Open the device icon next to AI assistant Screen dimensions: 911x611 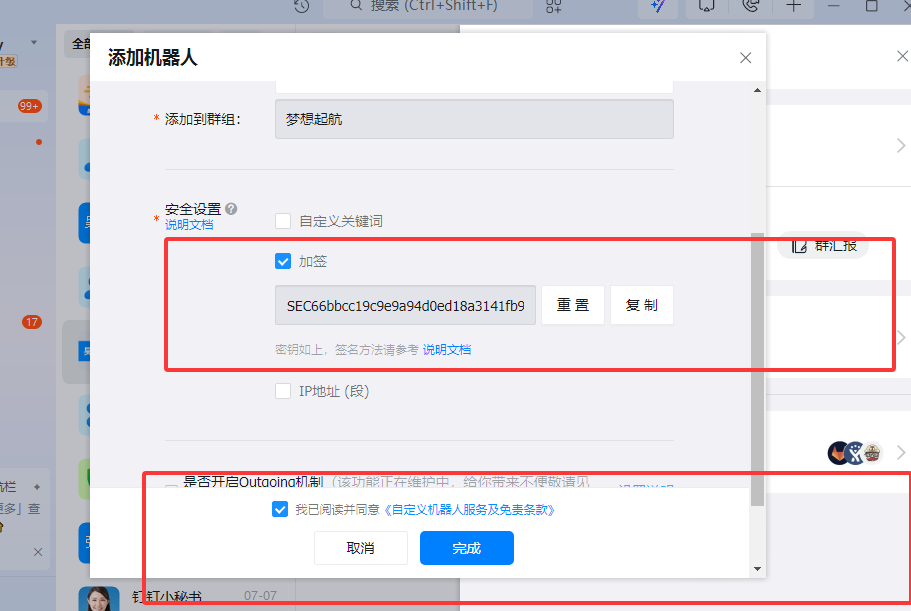[706, 6]
